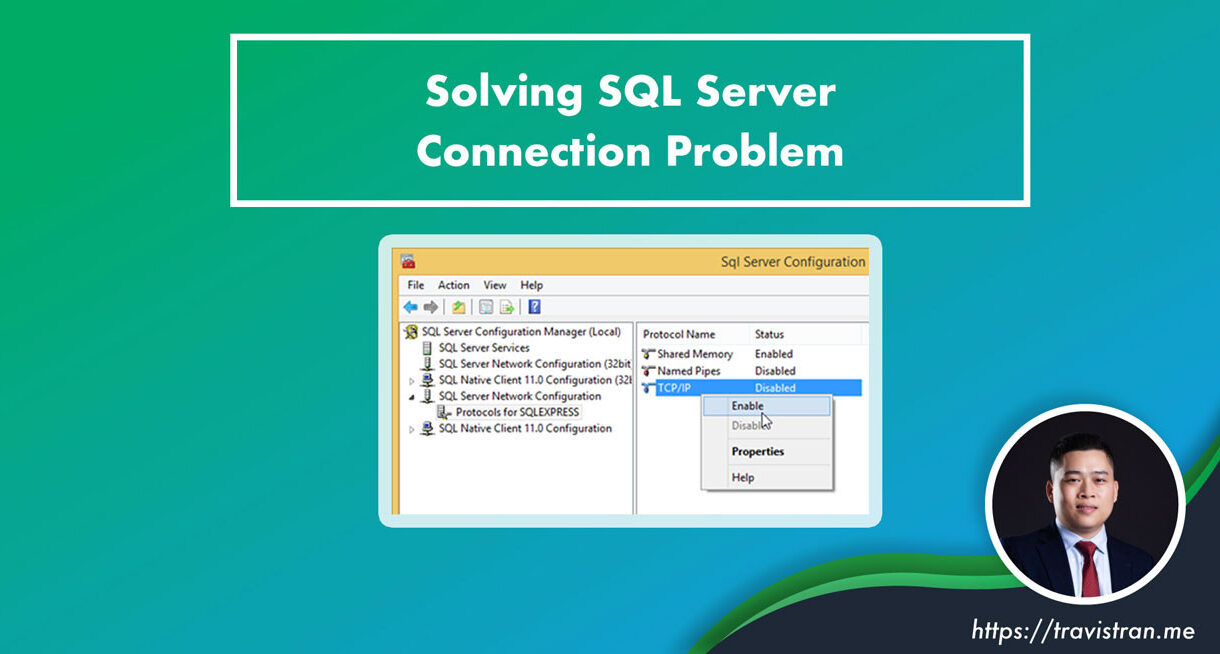Click the Help question mark toolbar icon

[x=533, y=306]
